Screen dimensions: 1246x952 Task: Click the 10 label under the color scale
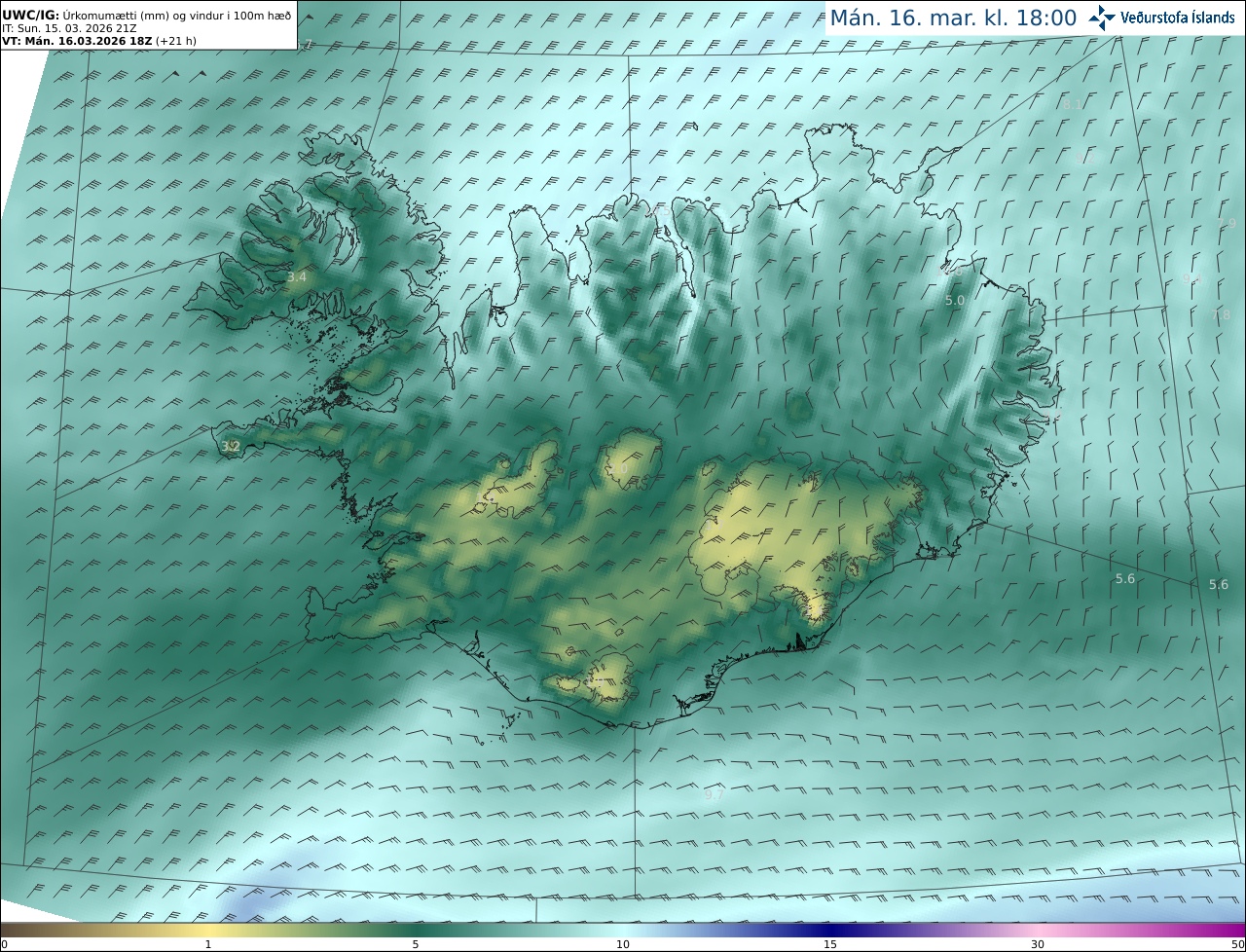pos(623,944)
